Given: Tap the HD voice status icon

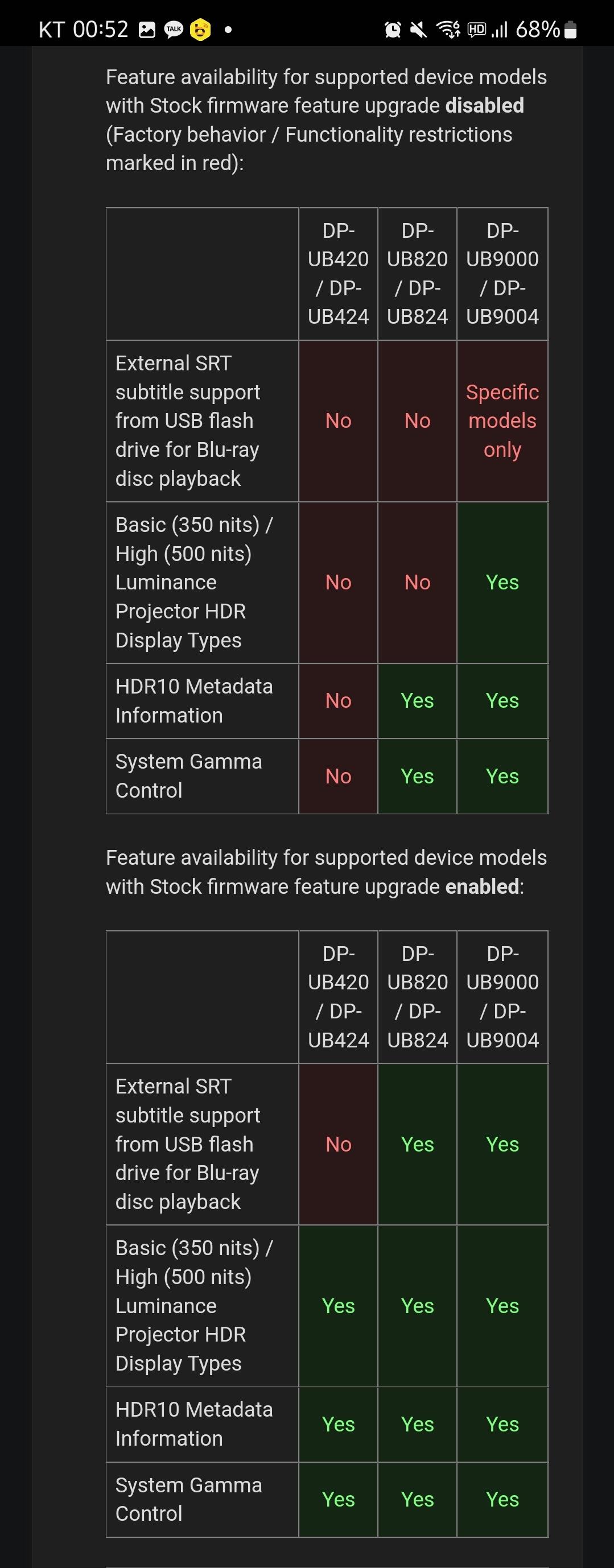Looking at the screenshot, I should pos(476,29).
